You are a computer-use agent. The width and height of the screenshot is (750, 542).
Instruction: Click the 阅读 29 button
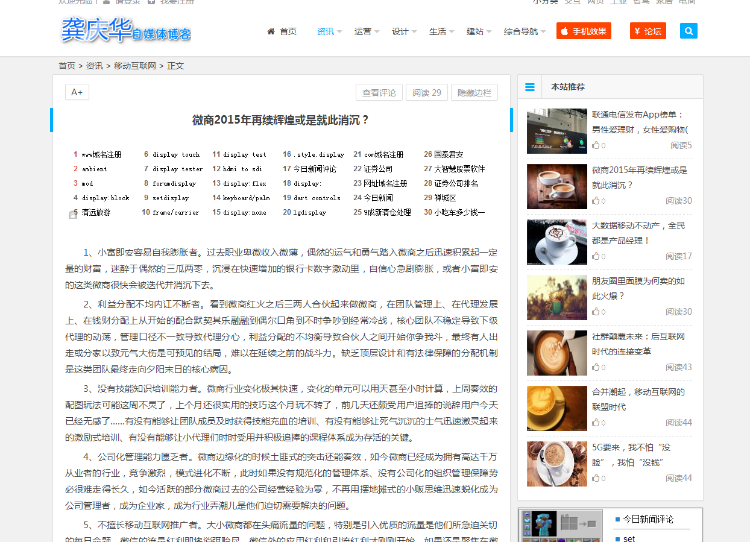pyautogui.click(x=427, y=93)
